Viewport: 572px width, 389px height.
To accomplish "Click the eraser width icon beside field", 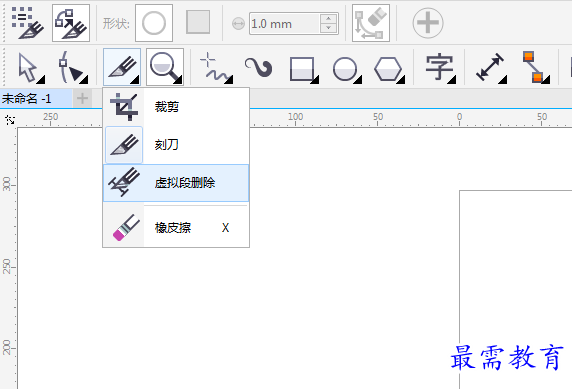I will pos(238,24).
